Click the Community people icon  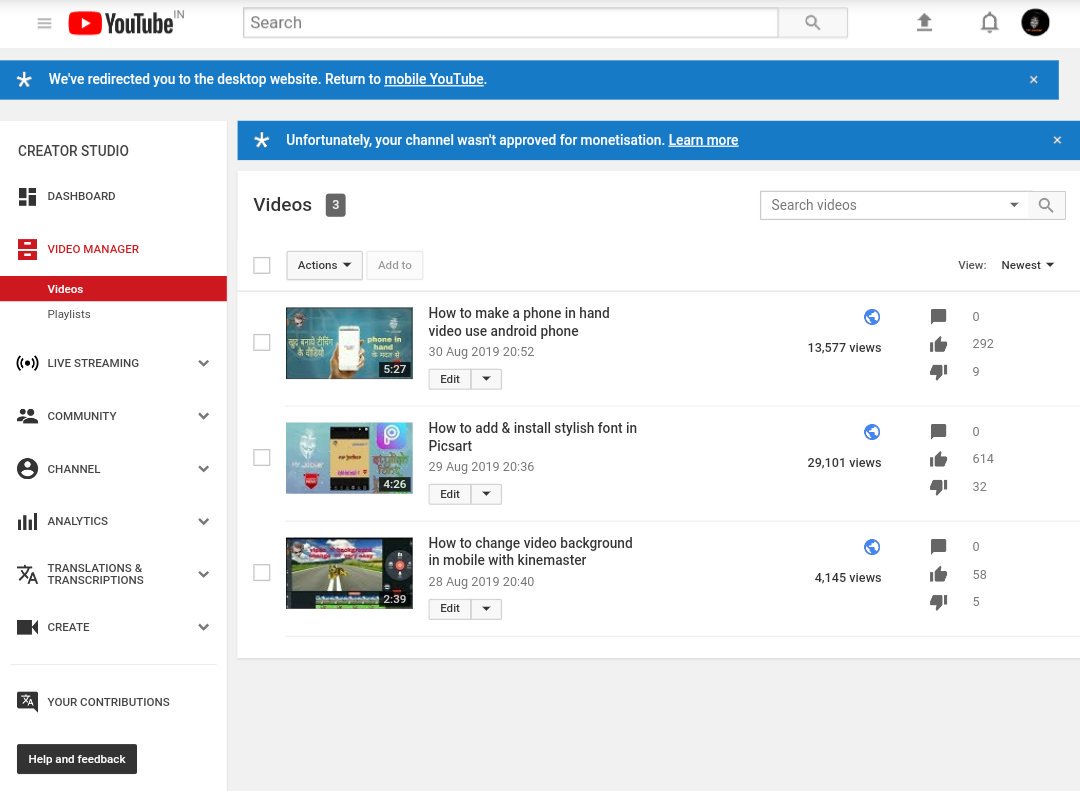(x=27, y=416)
